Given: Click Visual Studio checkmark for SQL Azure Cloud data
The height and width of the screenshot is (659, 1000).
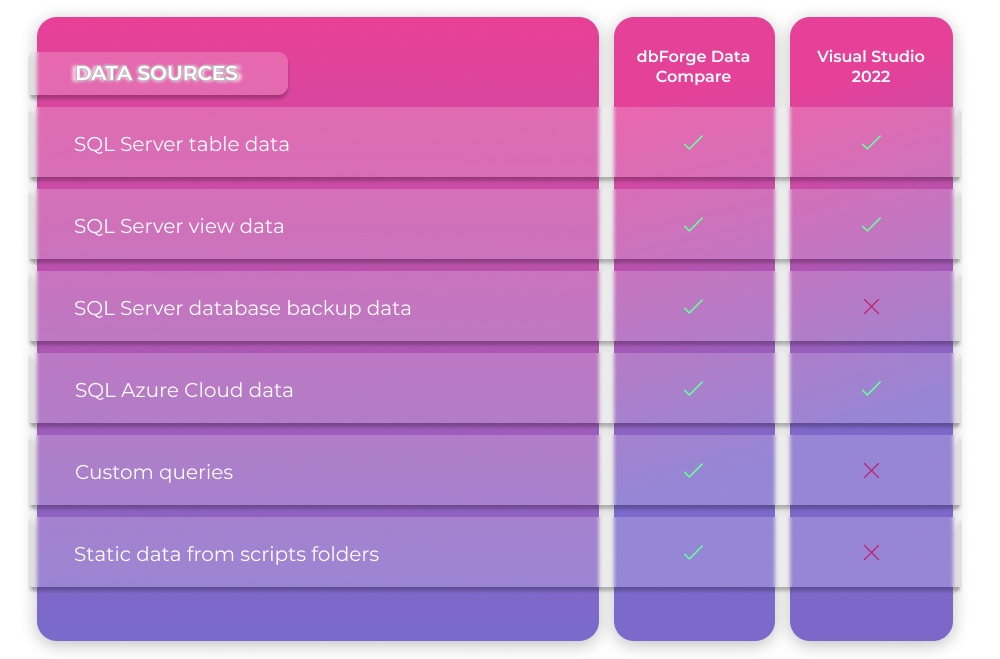Looking at the screenshot, I should (x=871, y=389).
